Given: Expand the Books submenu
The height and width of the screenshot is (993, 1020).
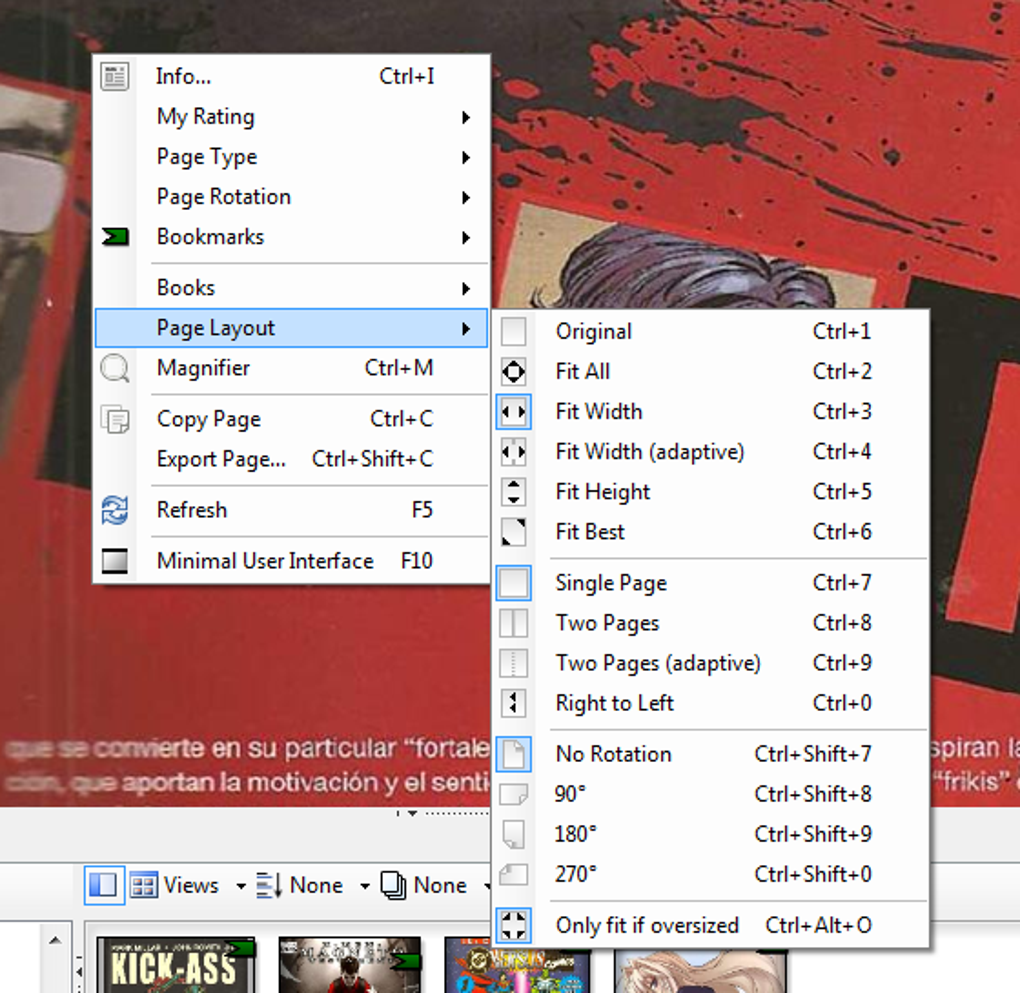Looking at the screenshot, I should (291, 288).
